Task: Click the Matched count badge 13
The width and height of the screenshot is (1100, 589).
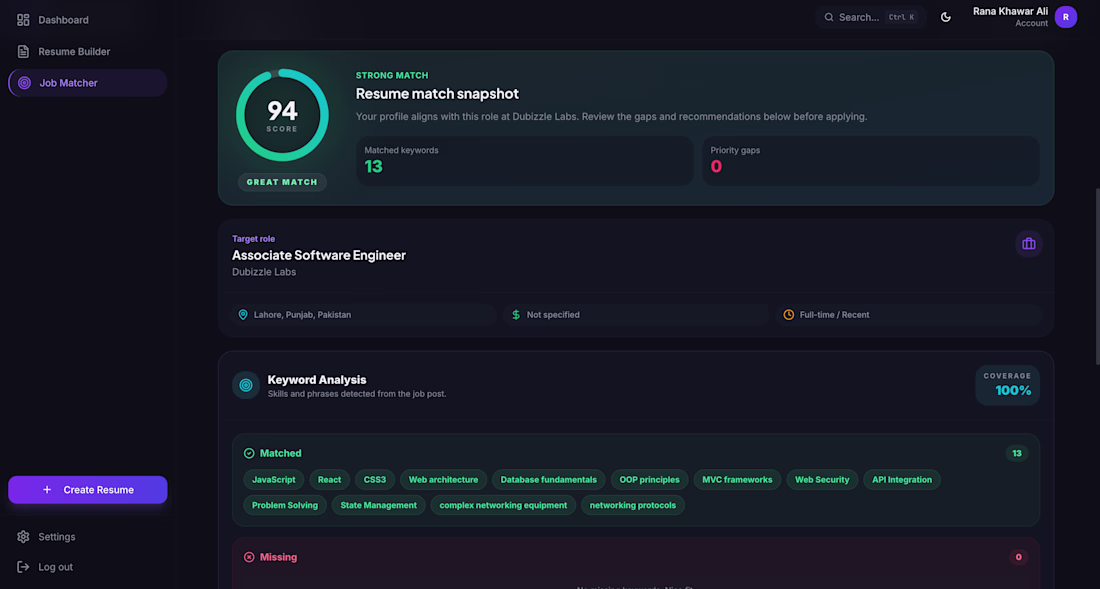Action: click(x=1017, y=454)
